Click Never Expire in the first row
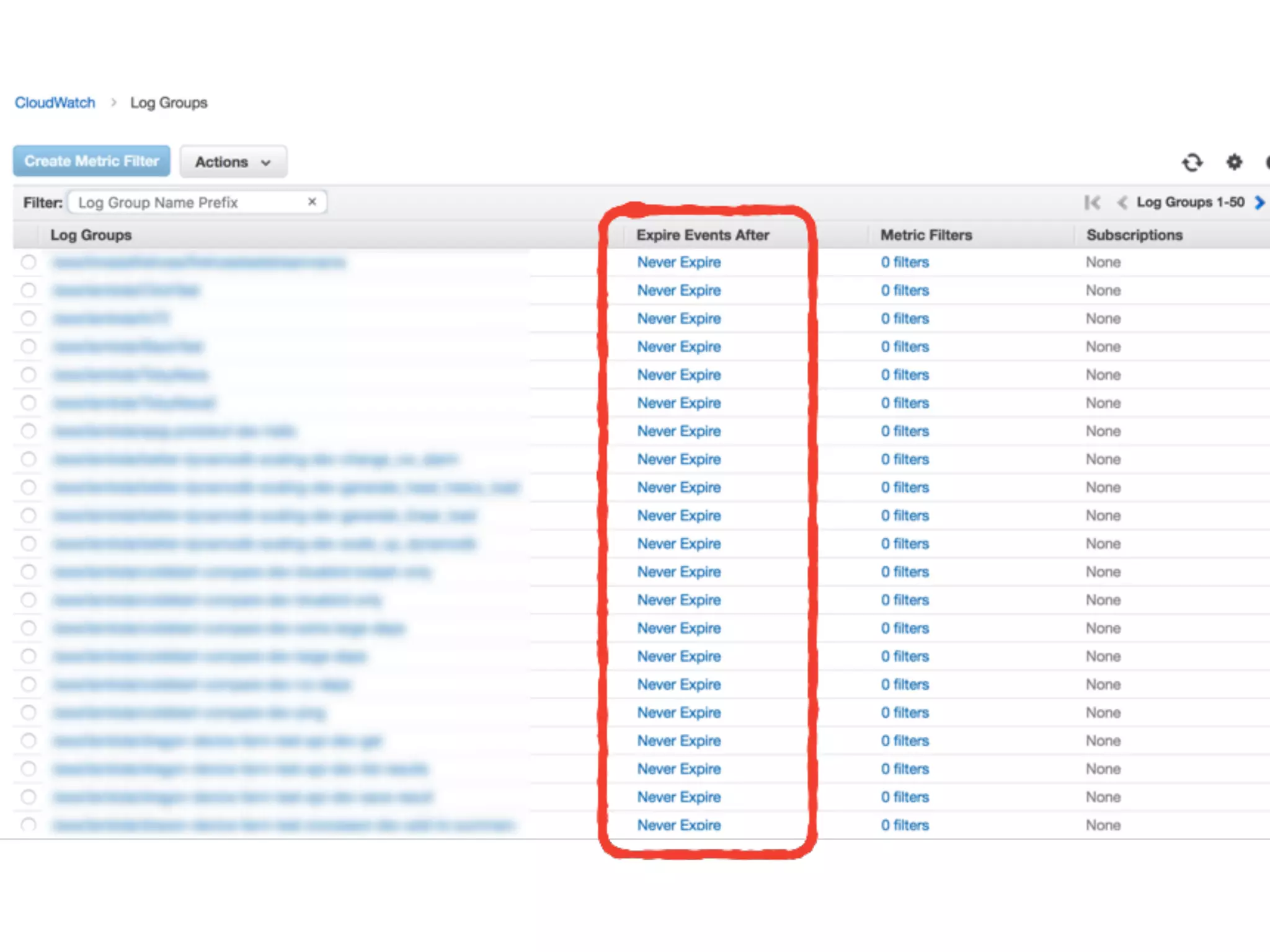1270x952 pixels. (678, 262)
